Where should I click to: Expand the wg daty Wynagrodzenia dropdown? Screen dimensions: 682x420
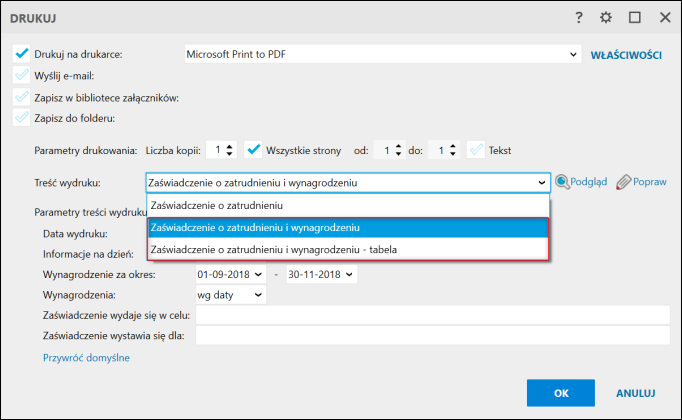[258, 295]
